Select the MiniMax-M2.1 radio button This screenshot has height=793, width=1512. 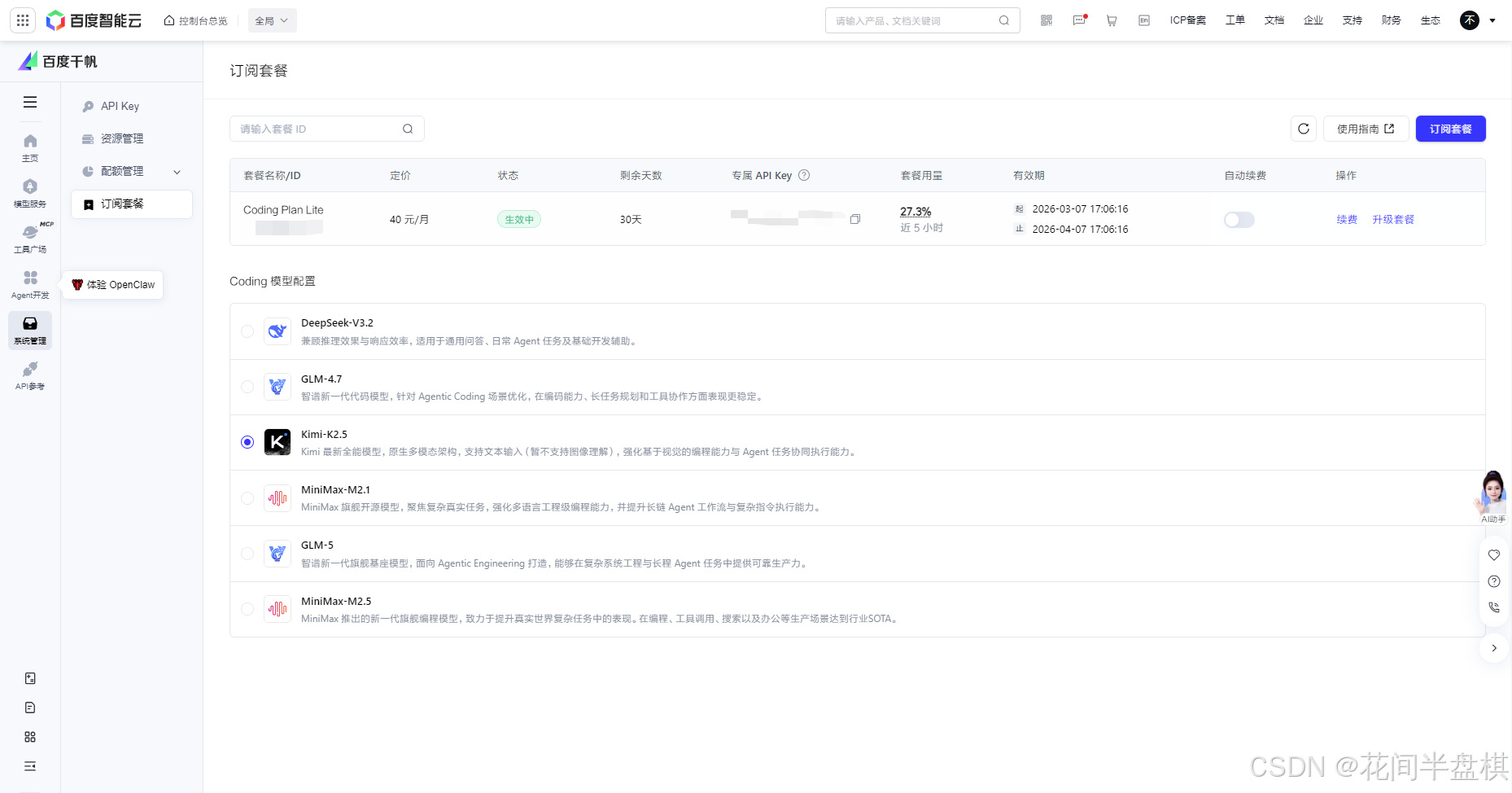(247, 497)
